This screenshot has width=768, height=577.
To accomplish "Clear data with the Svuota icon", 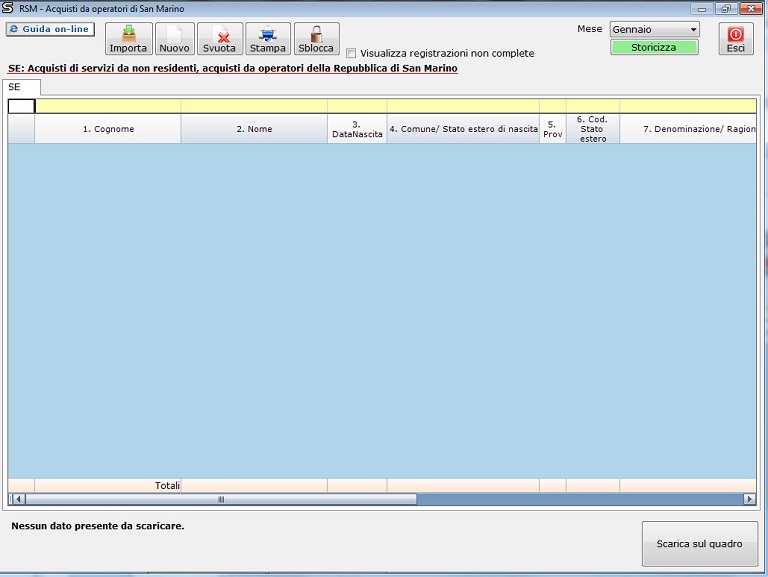I will pyautogui.click(x=219, y=38).
